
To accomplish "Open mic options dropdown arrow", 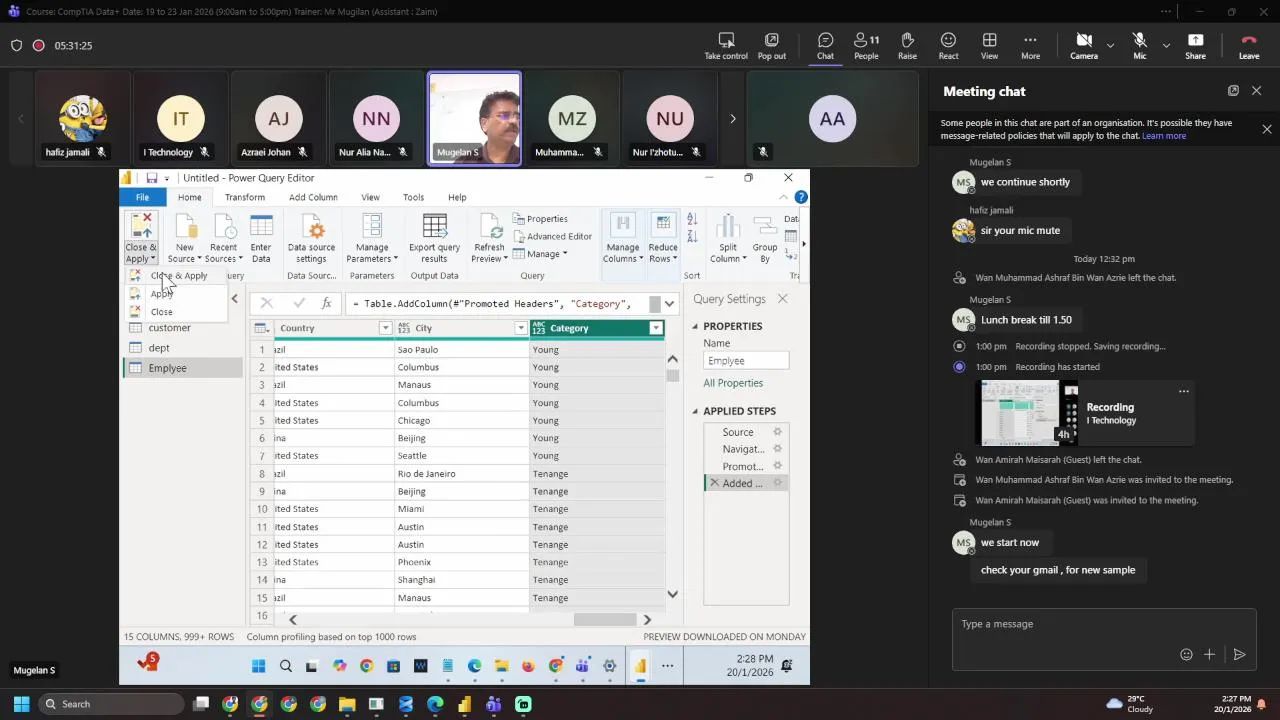I will (x=1166, y=45).
